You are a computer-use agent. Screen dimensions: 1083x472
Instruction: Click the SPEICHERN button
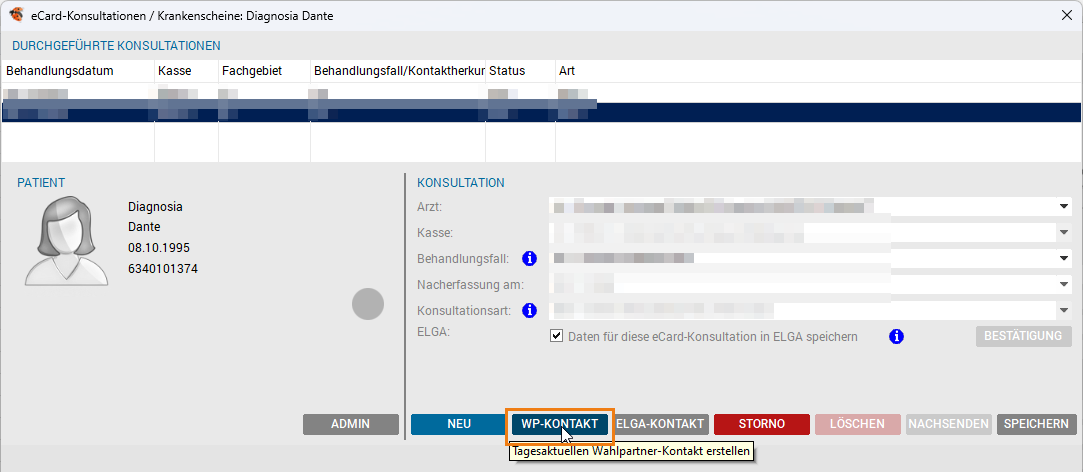(x=1036, y=424)
